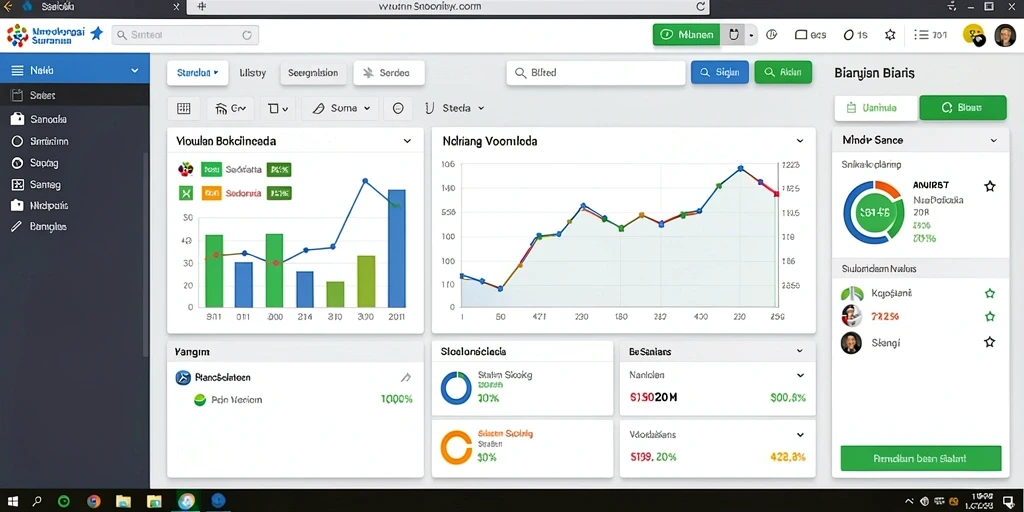Click the user profile avatar at top right
The height and width of the screenshot is (512, 1024).
click(x=1005, y=35)
